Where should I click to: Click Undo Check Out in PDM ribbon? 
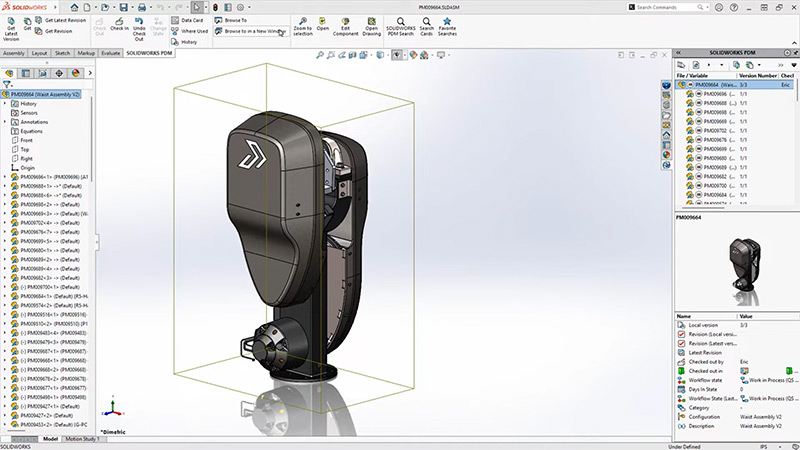[x=139, y=24]
